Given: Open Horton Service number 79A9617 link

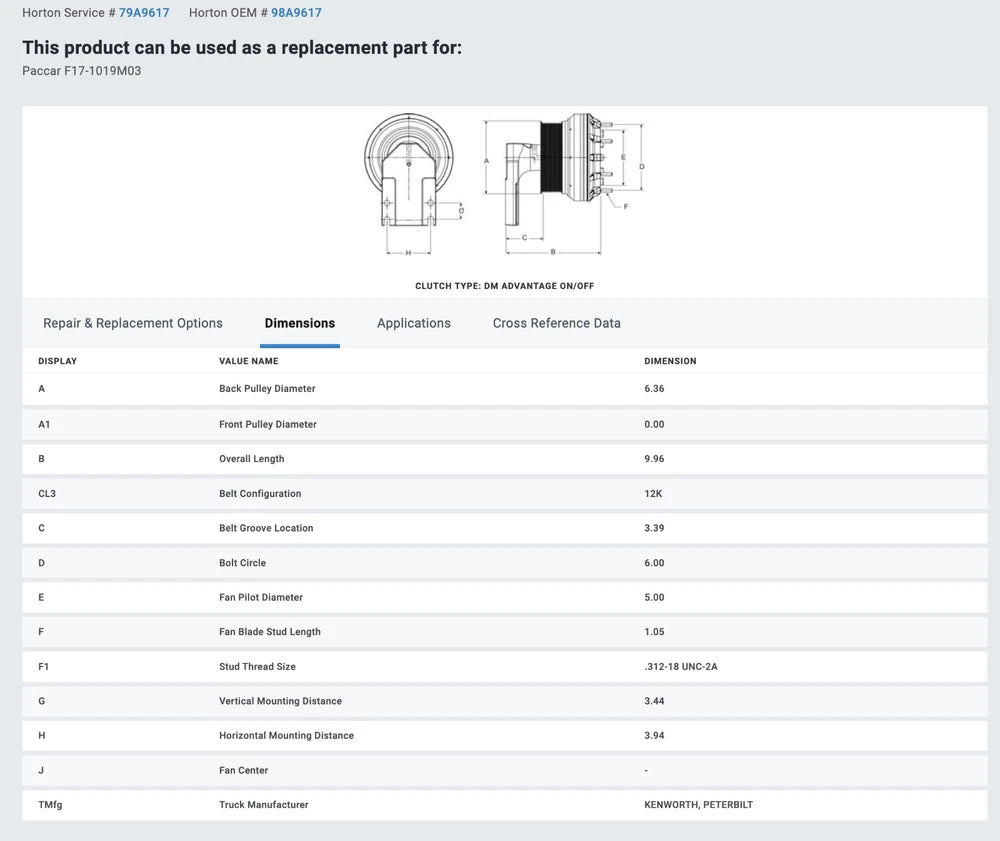Looking at the screenshot, I should 144,13.
